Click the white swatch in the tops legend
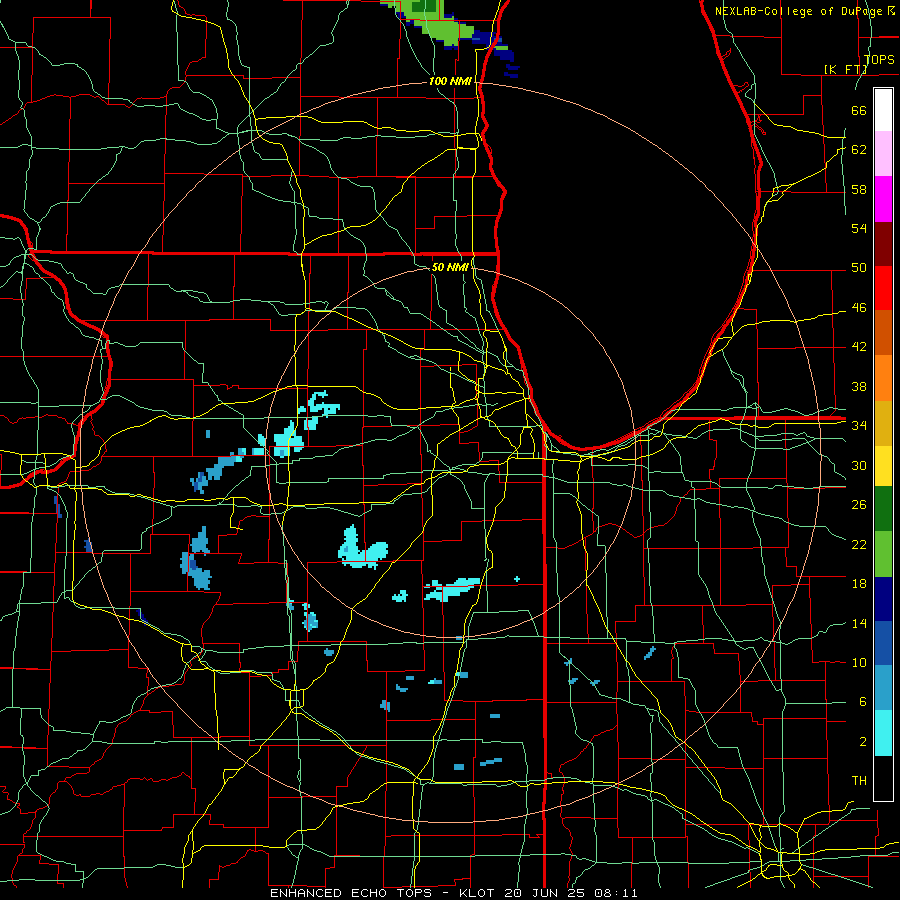 point(883,110)
